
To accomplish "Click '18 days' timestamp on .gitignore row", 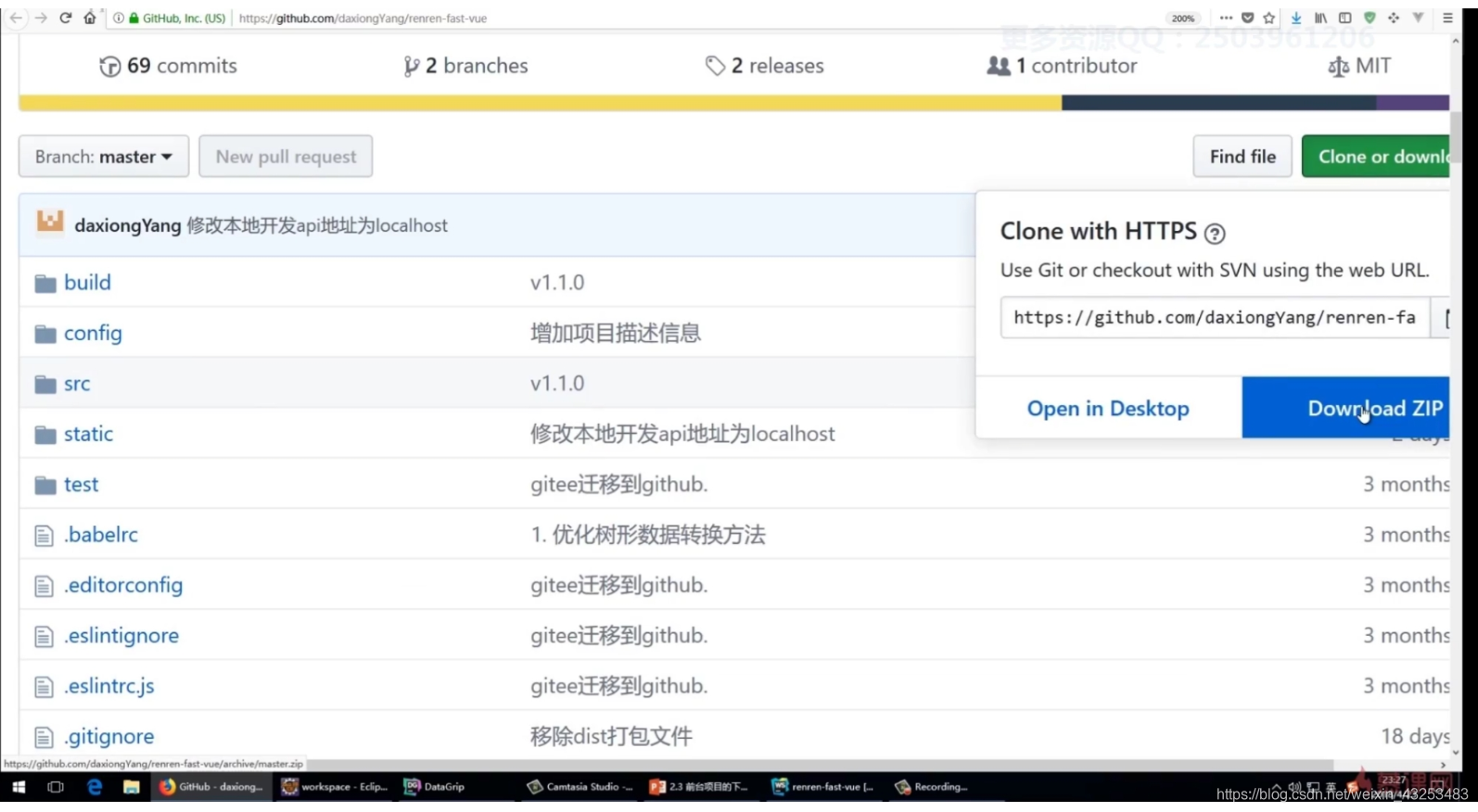I will [1415, 736].
